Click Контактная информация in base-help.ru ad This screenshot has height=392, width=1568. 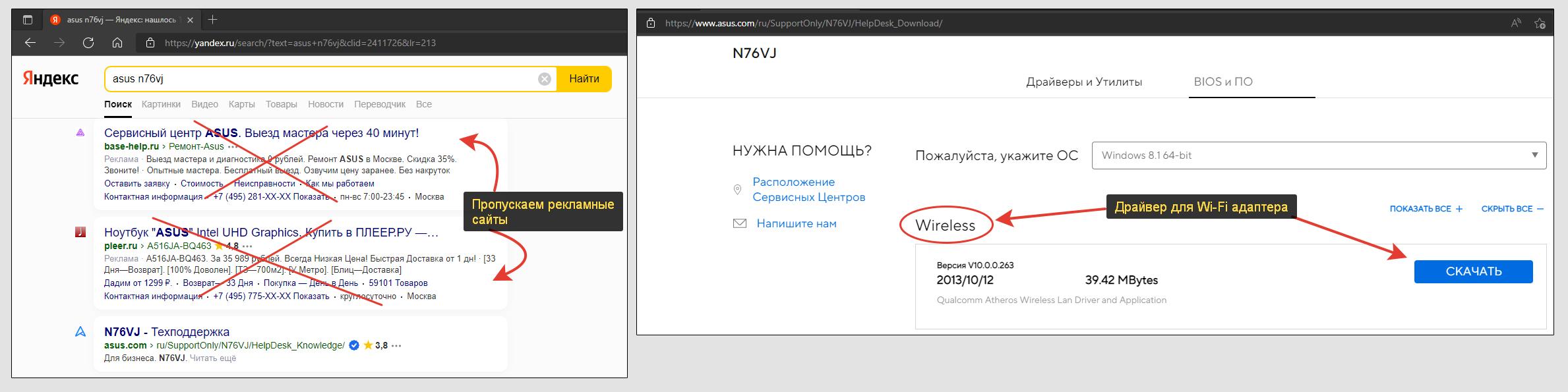point(153,196)
